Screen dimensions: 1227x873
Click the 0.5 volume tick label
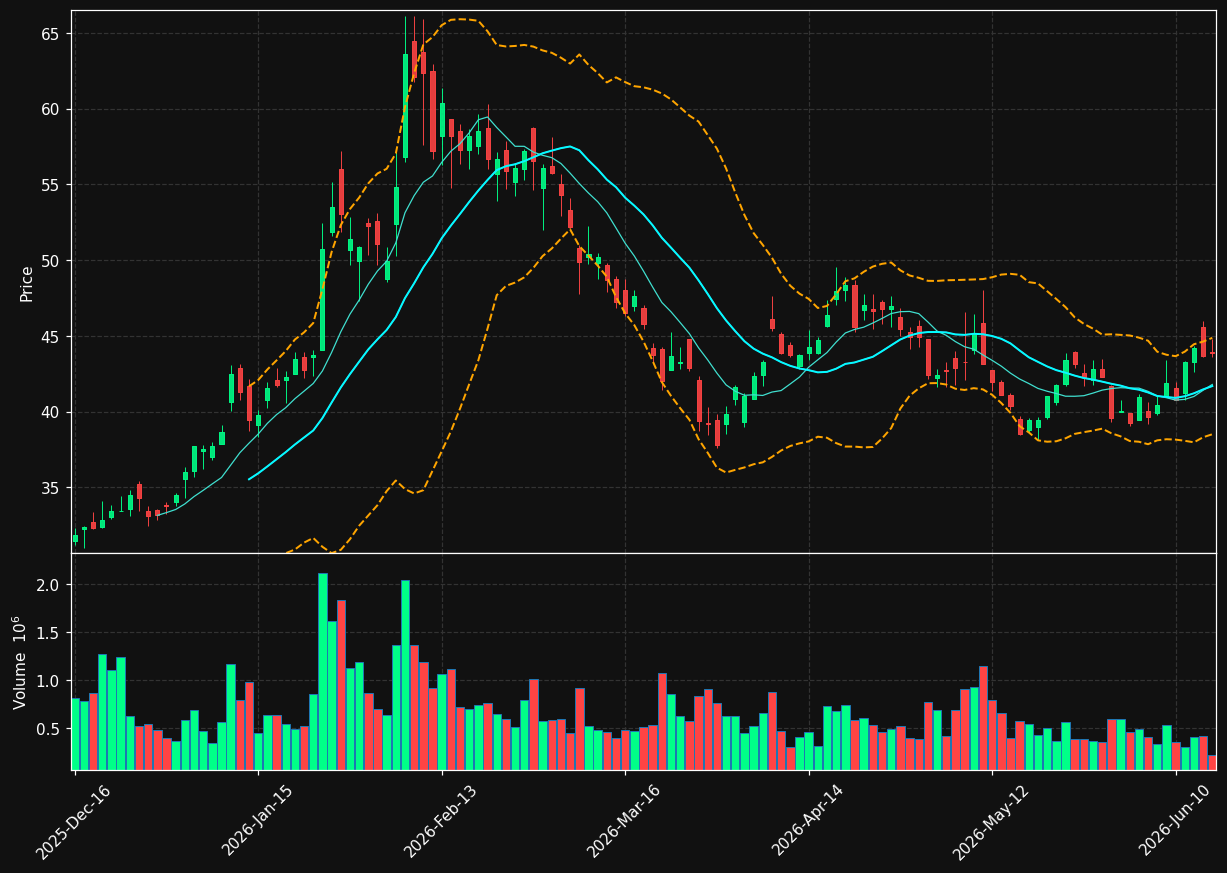[48, 729]
